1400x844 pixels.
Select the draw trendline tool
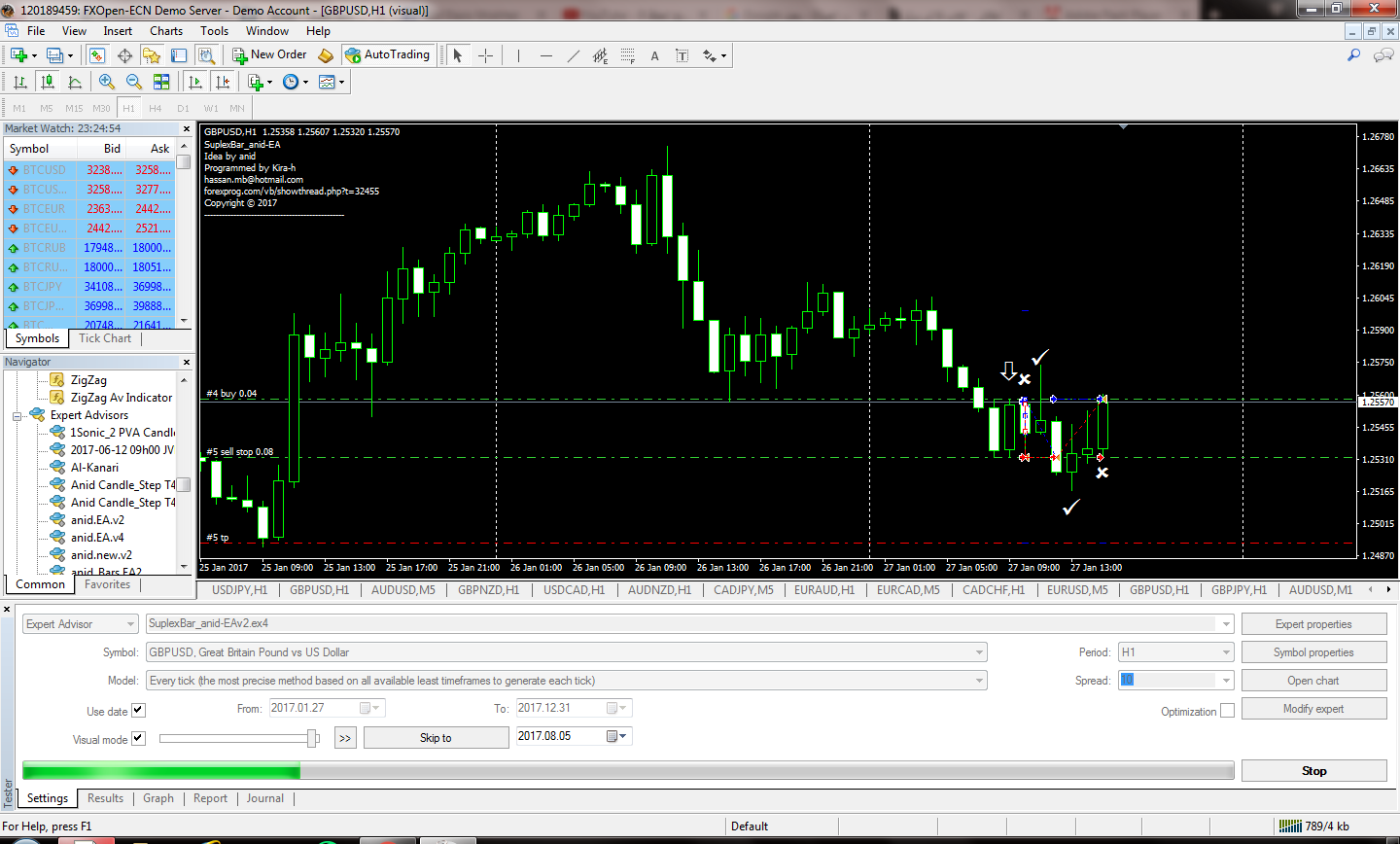pos(574,55)
